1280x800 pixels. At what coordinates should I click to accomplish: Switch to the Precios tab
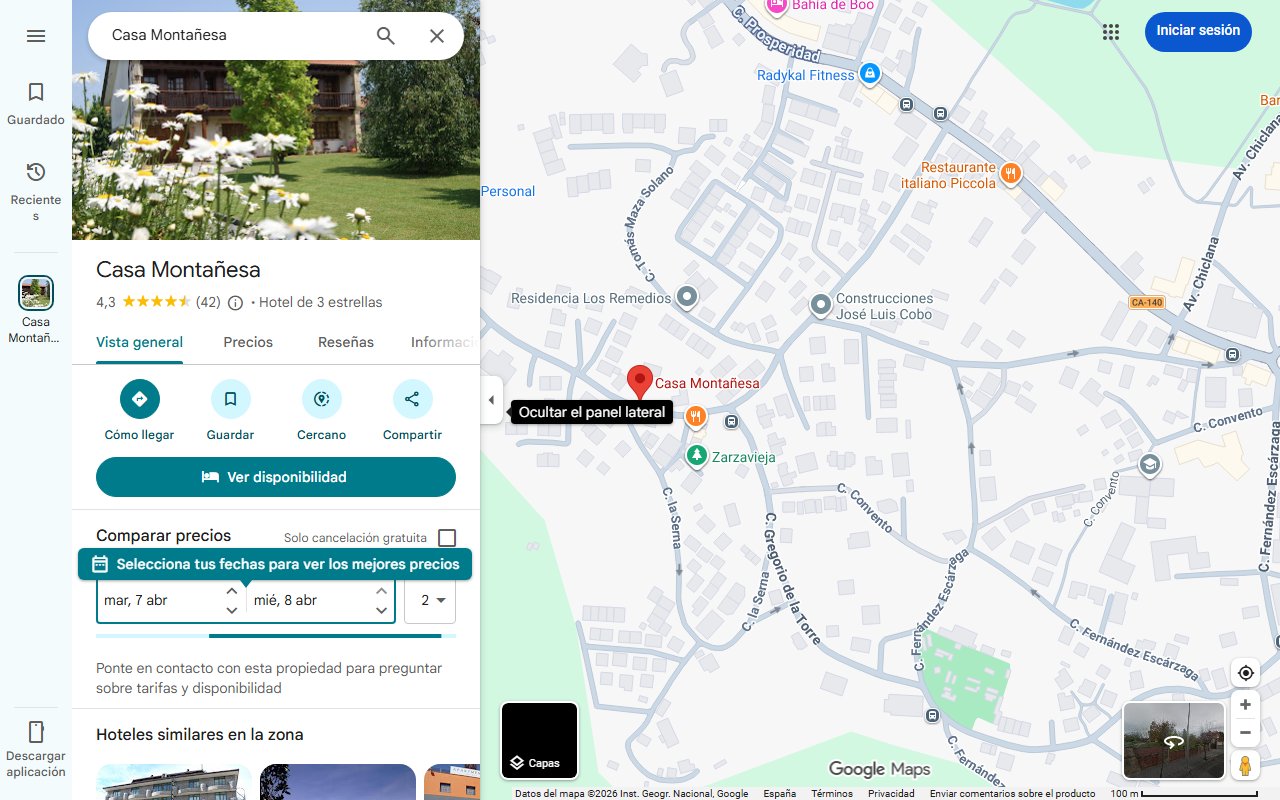pyautogui.click(x=248, y=342)
